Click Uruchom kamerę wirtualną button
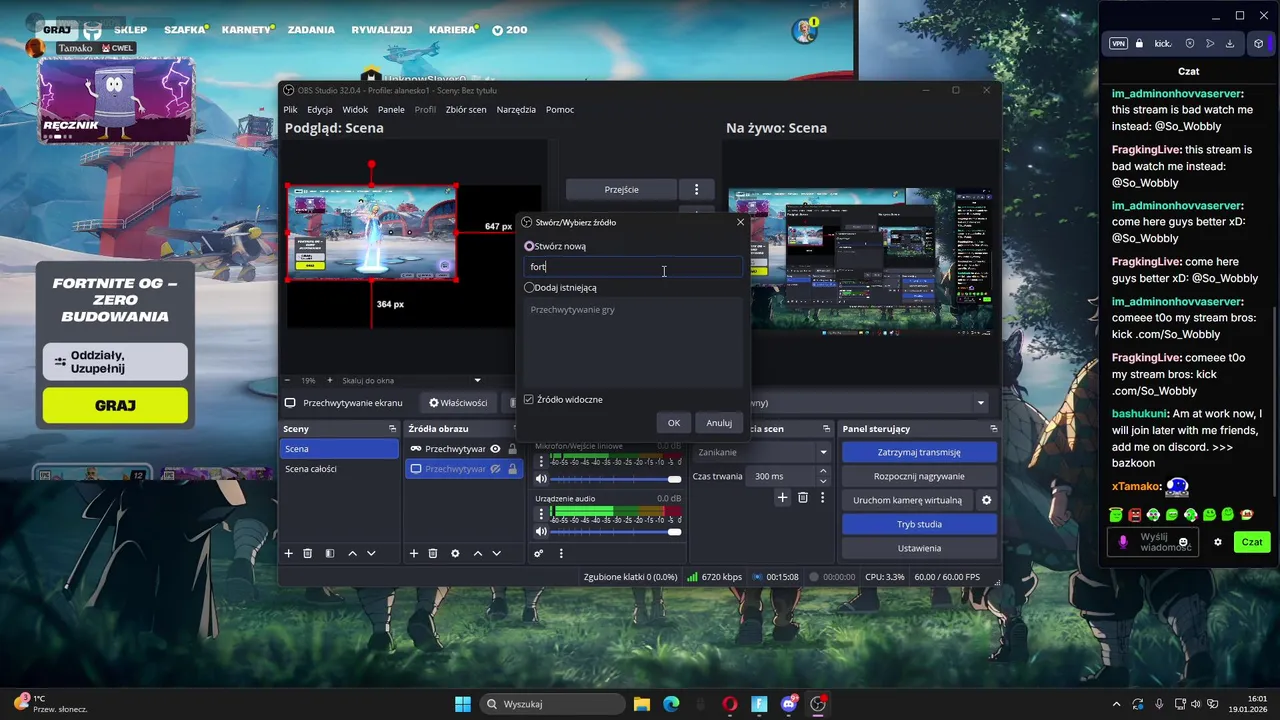The image size is (1280, 720). point(907,500)
